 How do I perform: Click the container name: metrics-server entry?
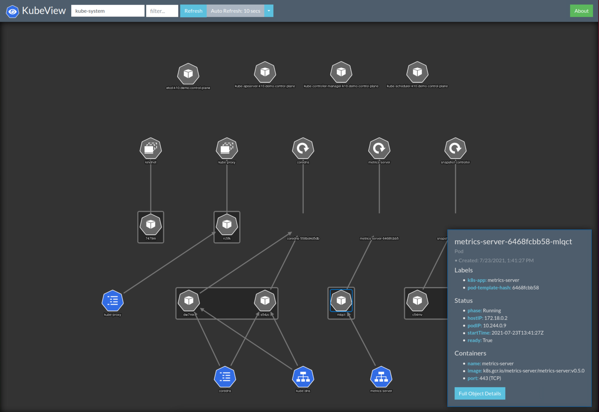click(490, 363)
